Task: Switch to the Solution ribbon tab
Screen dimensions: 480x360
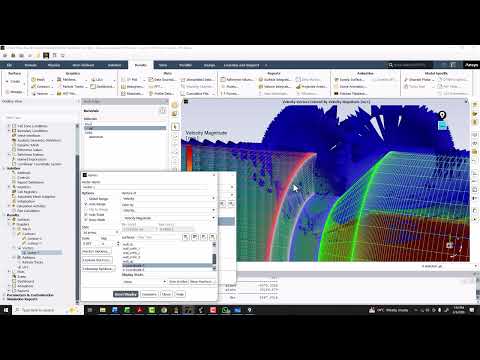Action: pos(114,65)
